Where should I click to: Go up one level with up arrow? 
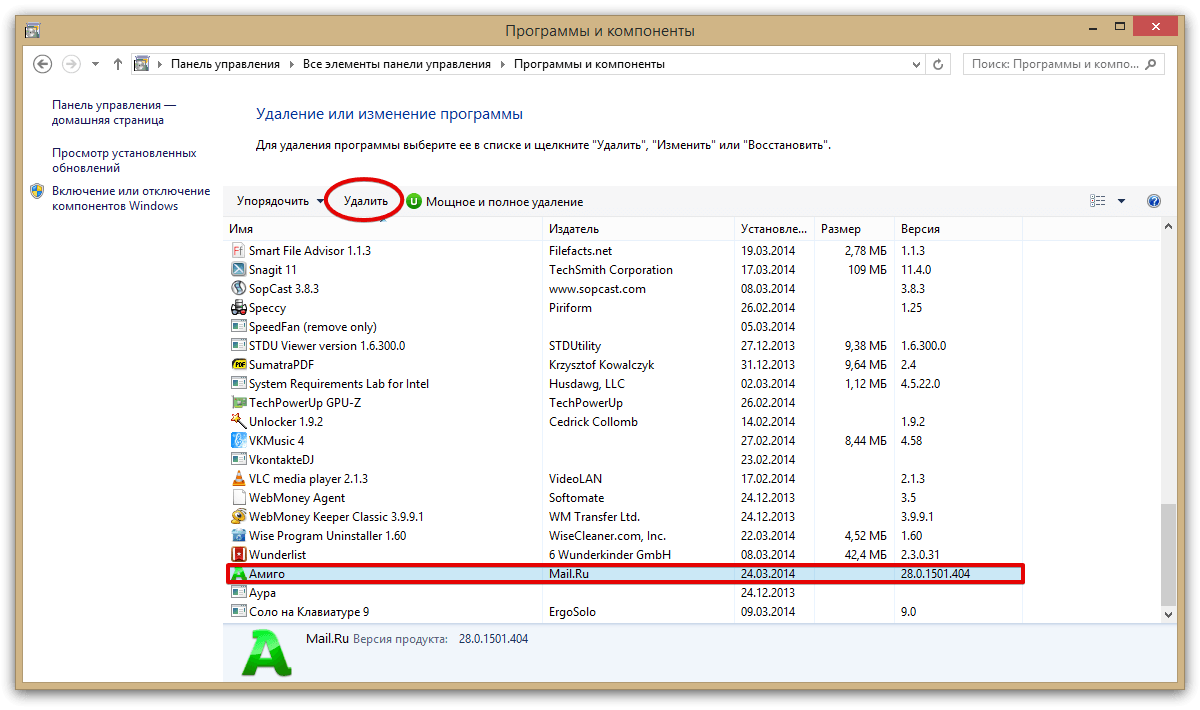coord(118,64)
